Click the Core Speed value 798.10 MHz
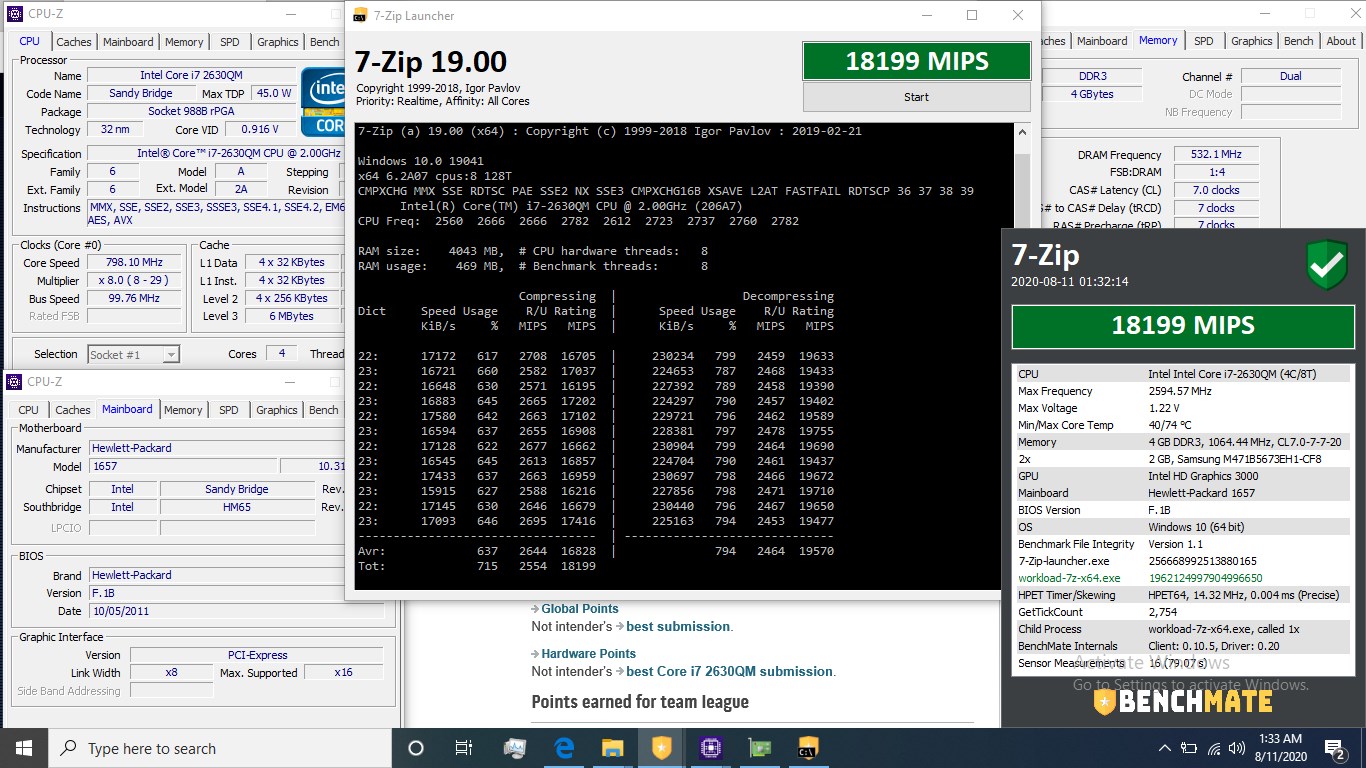This screenshot has width=1366, height=768. click(x=133, y=262)
